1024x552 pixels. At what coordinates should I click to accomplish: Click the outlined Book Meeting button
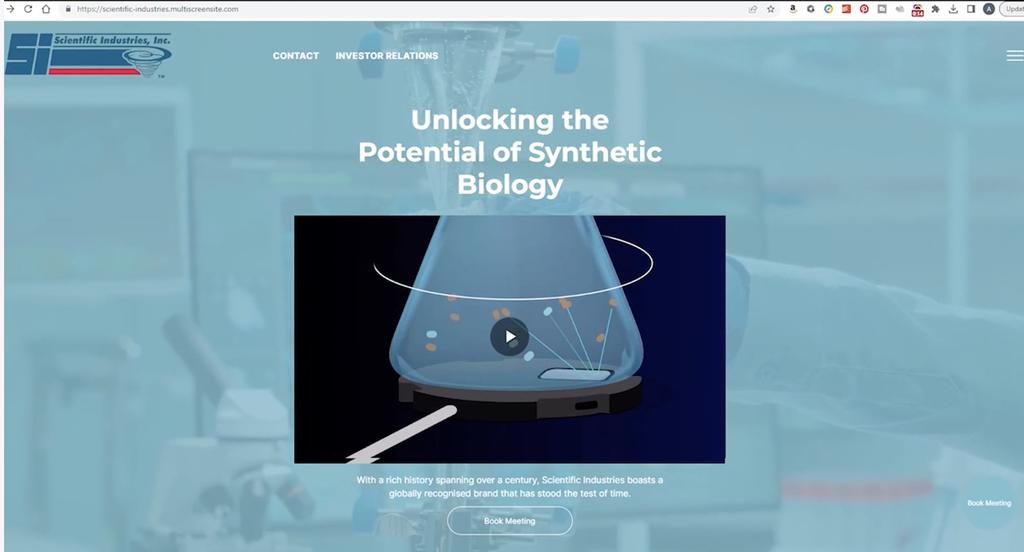(509, 521)
